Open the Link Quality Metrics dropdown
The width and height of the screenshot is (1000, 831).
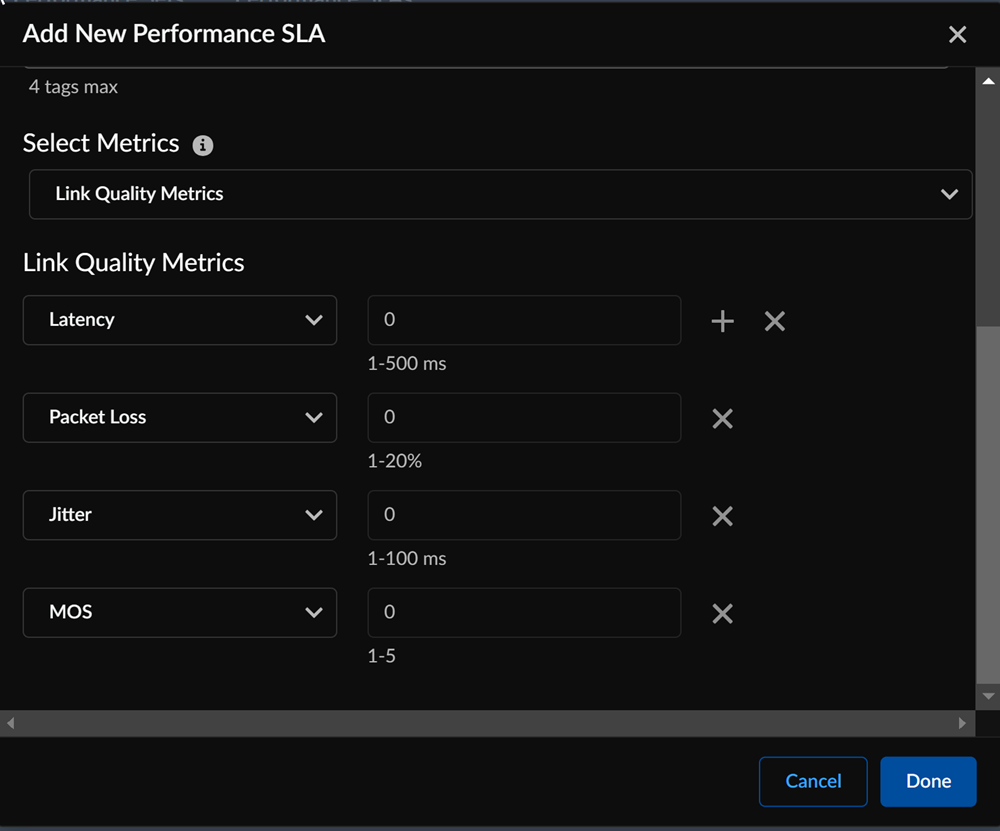pyautogui.click(x=500, y=194)
